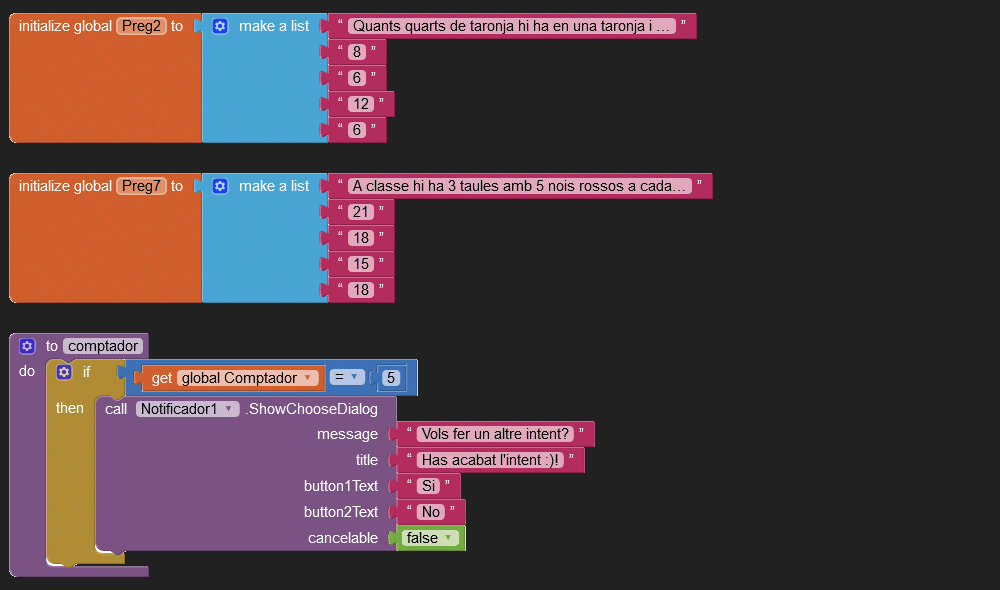This screenshot has height=590, width=1000.
Task: Click the gear icon on the if block
Action: point(64,372)
